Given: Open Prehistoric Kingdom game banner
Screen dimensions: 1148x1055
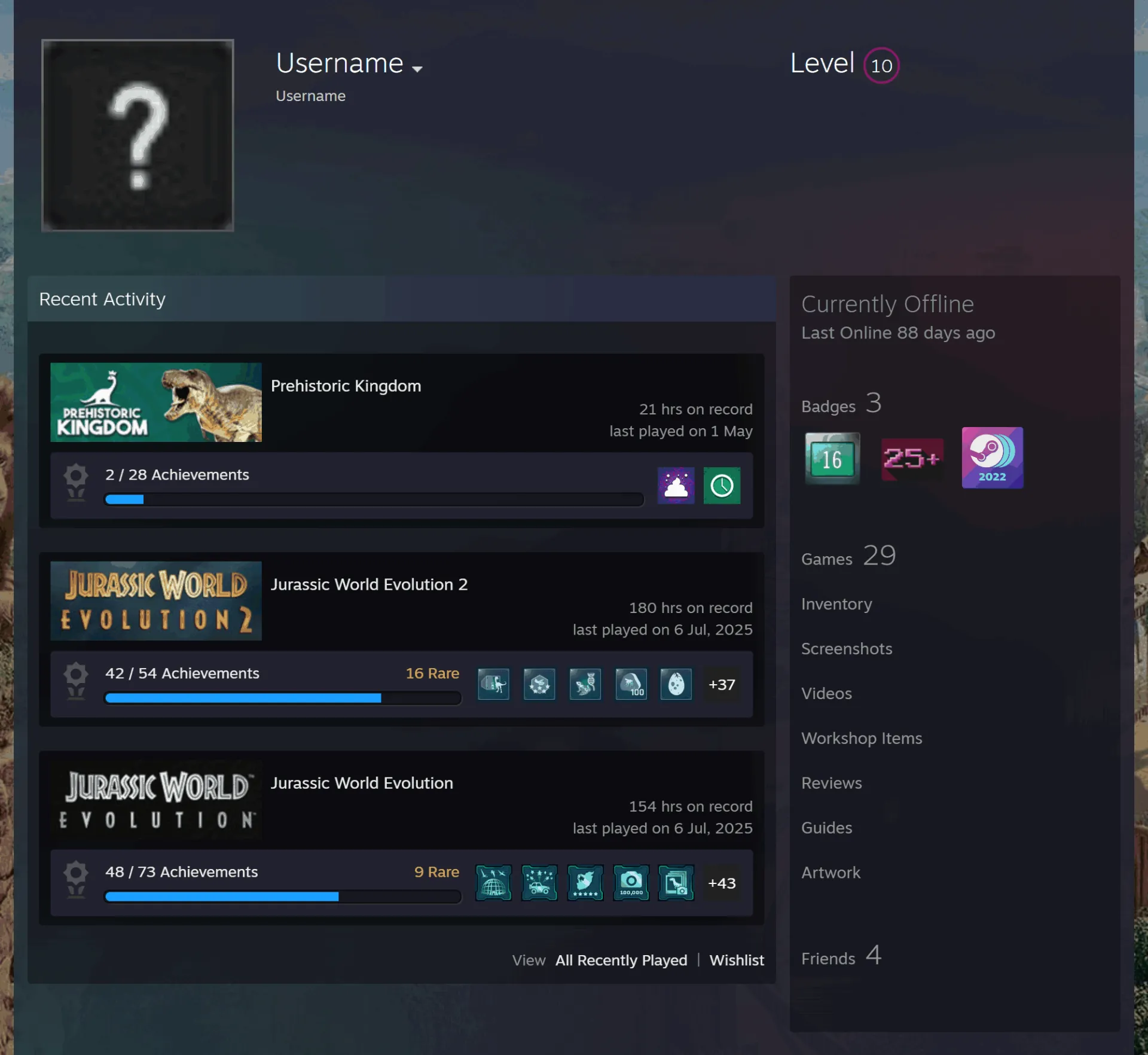Looking at the screenshot, I should click(156, 402).
